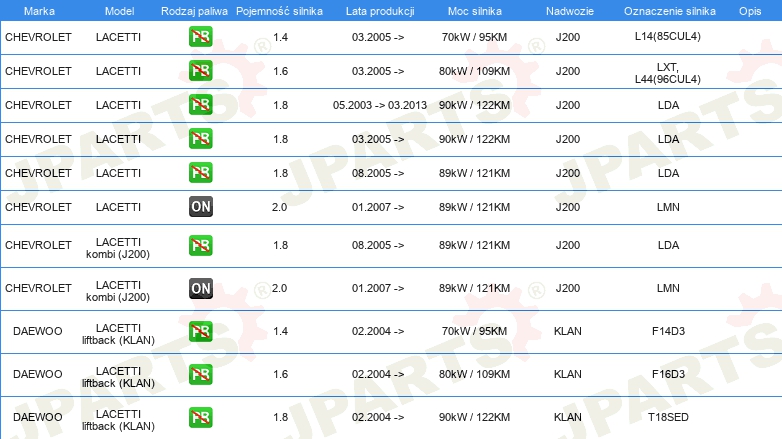
Task: Click the Oznaczenie silnika column header
Action: [669, 11]
